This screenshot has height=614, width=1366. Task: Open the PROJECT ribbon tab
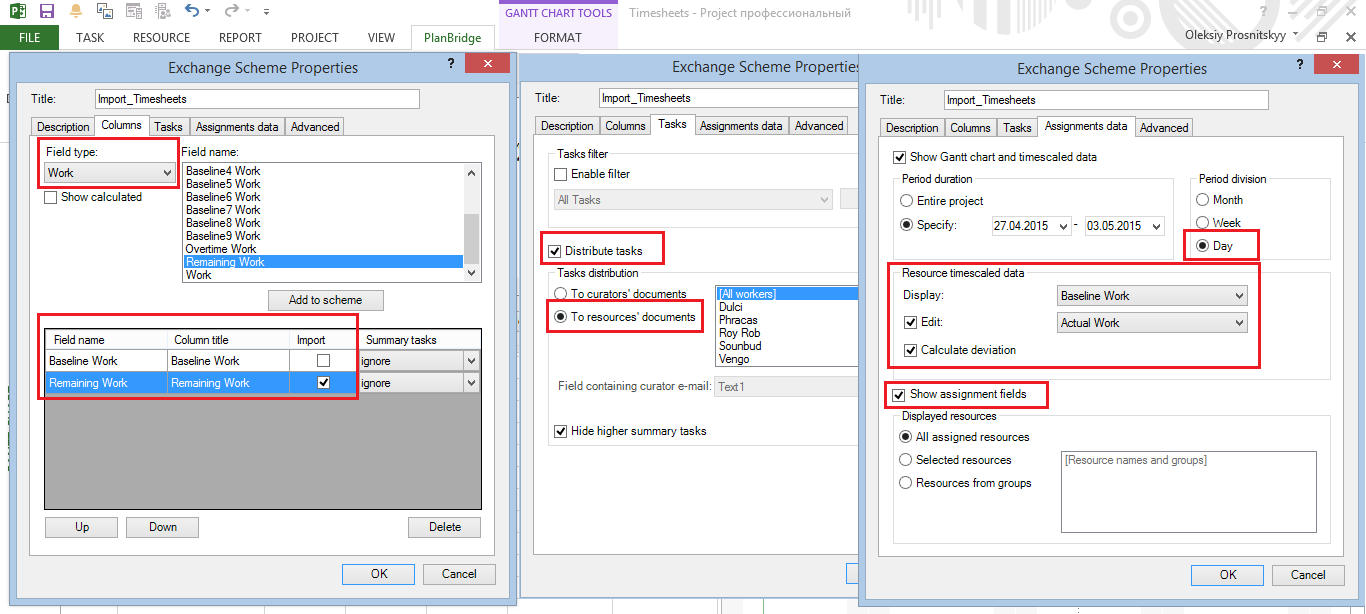[x=315, y=38]
